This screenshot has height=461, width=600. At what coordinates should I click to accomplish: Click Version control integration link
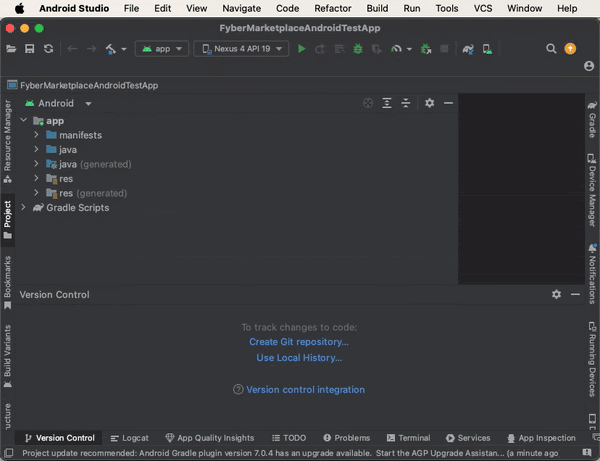pyautogui.click(x=305, y=389)
